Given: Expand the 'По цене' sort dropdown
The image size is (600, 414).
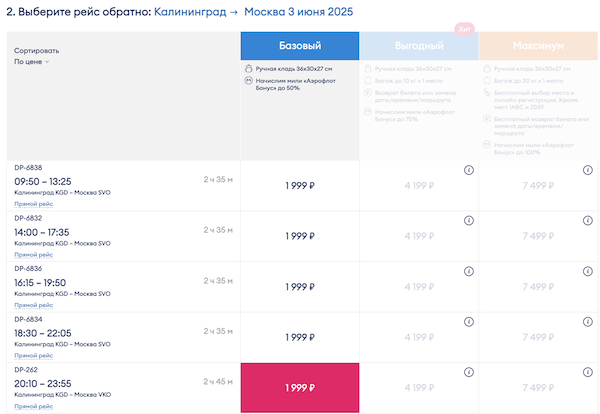Looking at the screenshot, I should point(32,62).
